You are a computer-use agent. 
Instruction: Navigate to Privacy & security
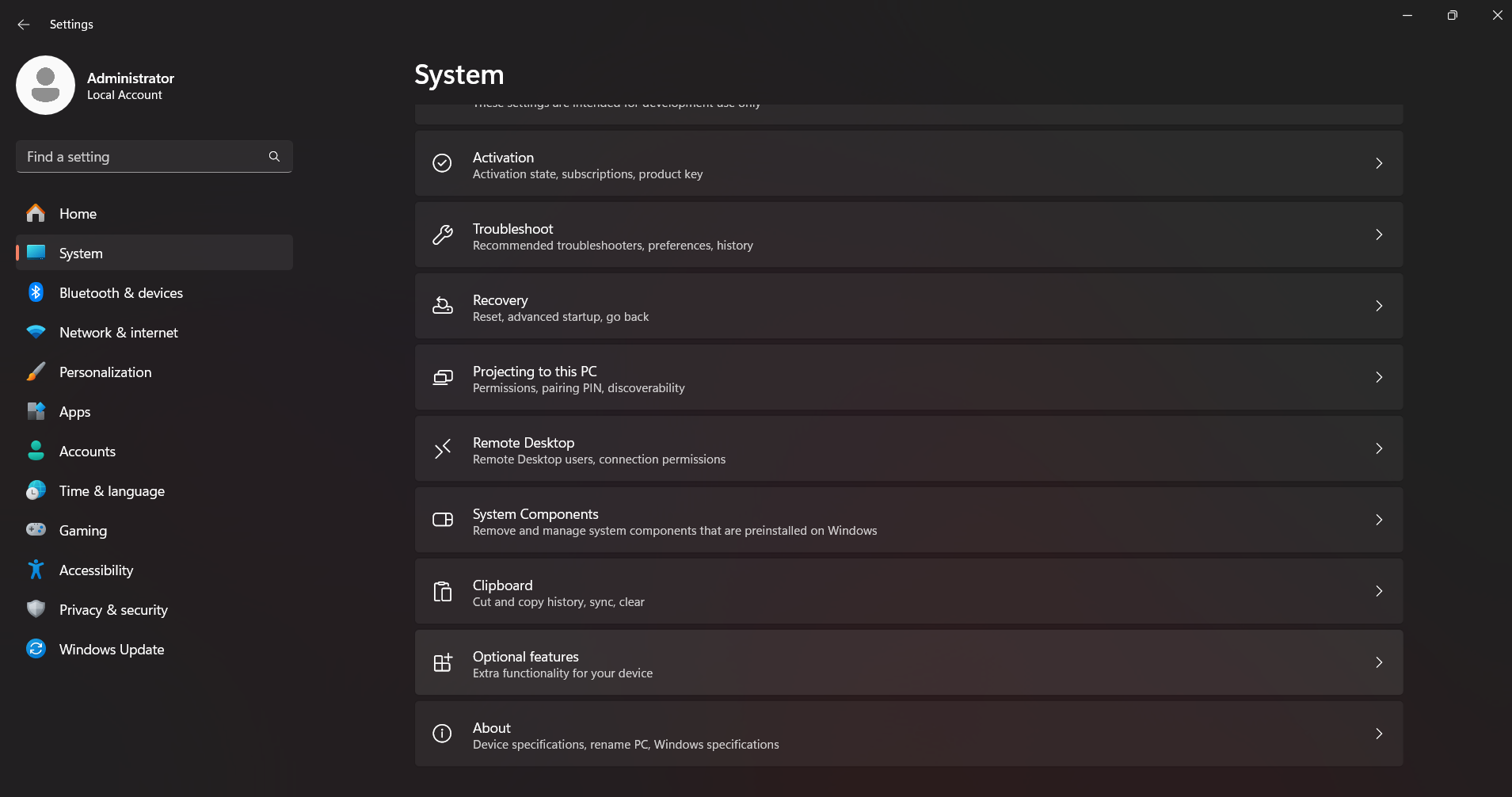(113, 610)
